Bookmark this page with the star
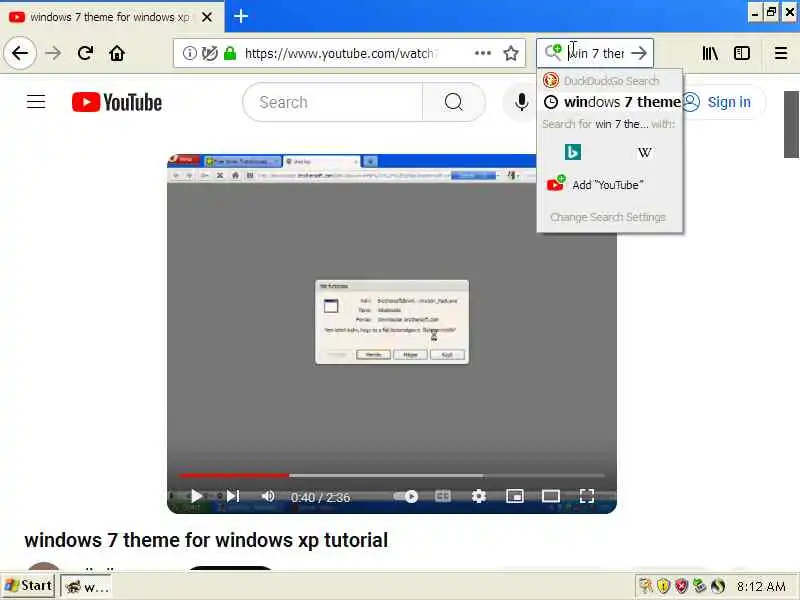The width and height of the screenshot is (800, 600). point(511,53)
